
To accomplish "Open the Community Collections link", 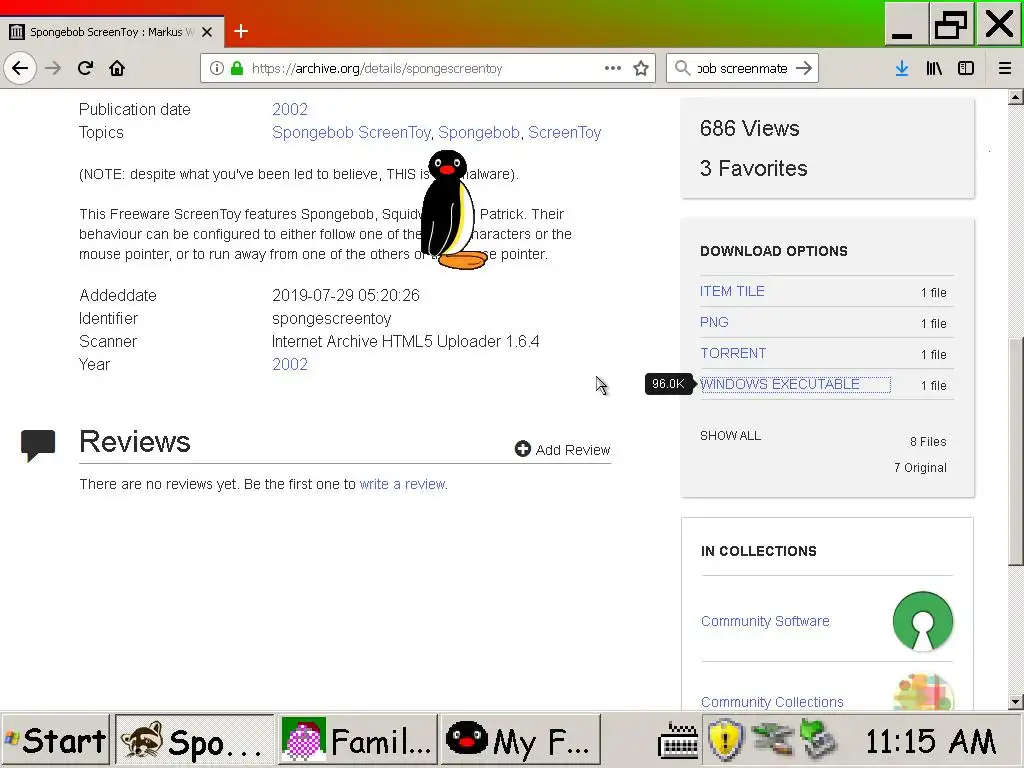I will (772, 702).
